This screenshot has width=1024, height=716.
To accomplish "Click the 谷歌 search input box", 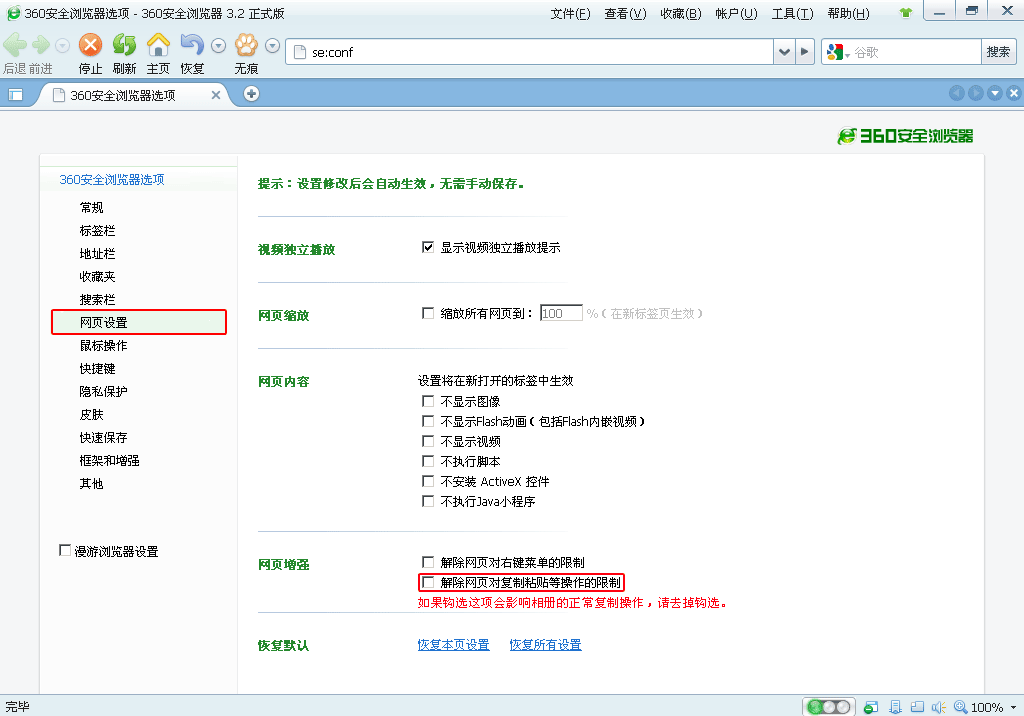I will pos(916,52).
